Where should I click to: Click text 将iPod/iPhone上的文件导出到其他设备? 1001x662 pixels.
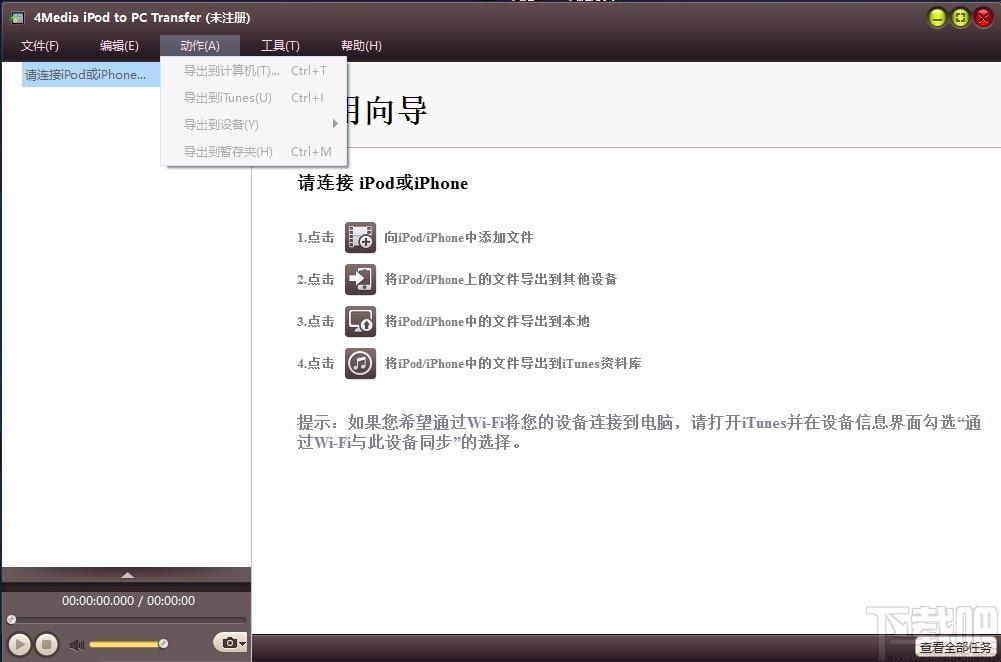point(500,280)
